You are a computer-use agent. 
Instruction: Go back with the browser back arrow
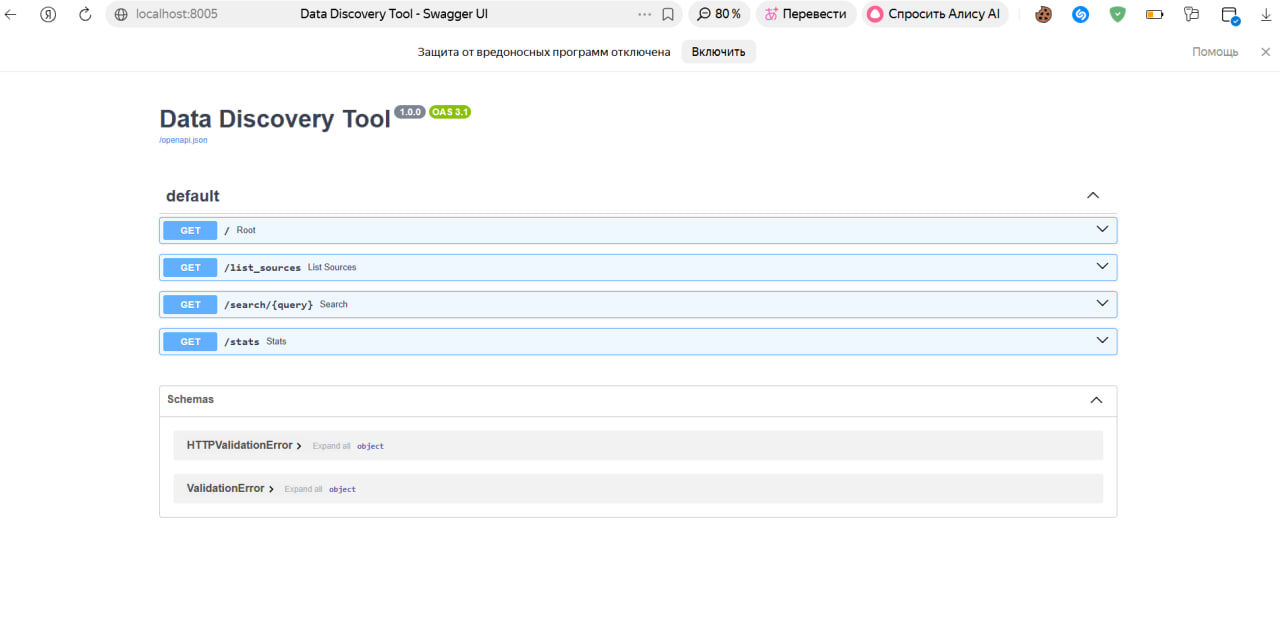(11, 15)
